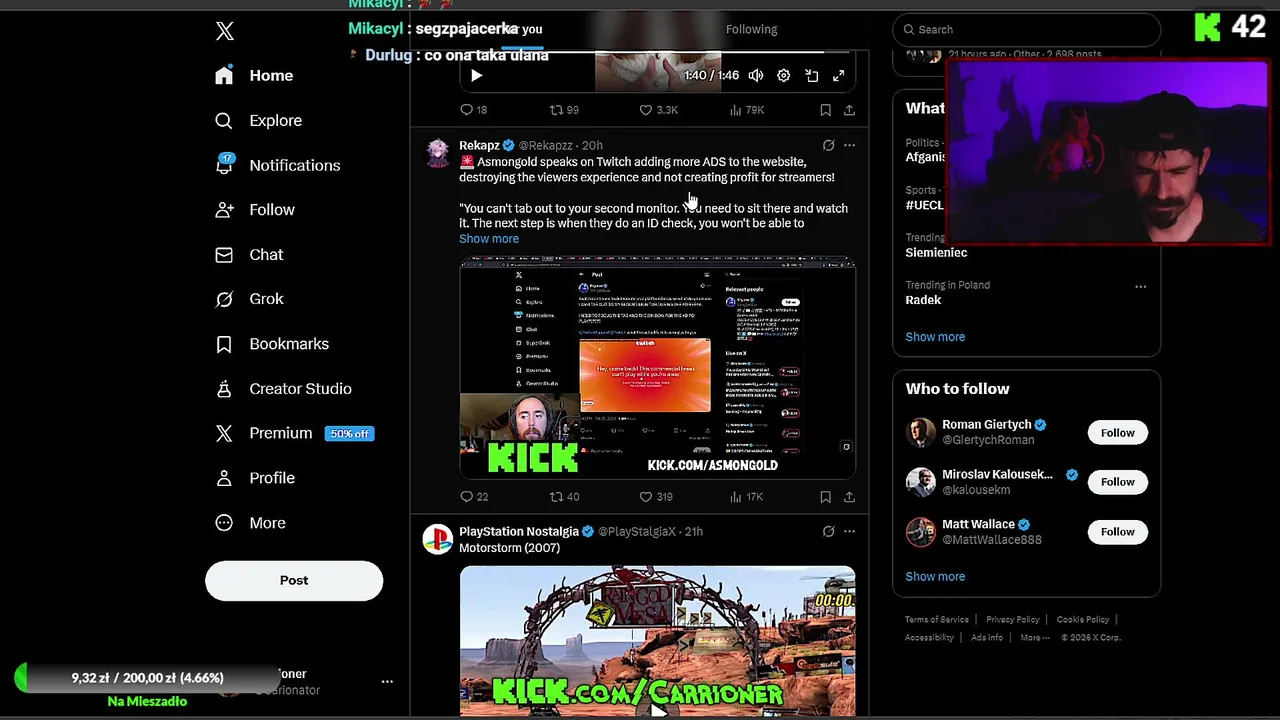The image size is (1280, 720).
Task: Follow Matt Wallace
Action: 1117,532
